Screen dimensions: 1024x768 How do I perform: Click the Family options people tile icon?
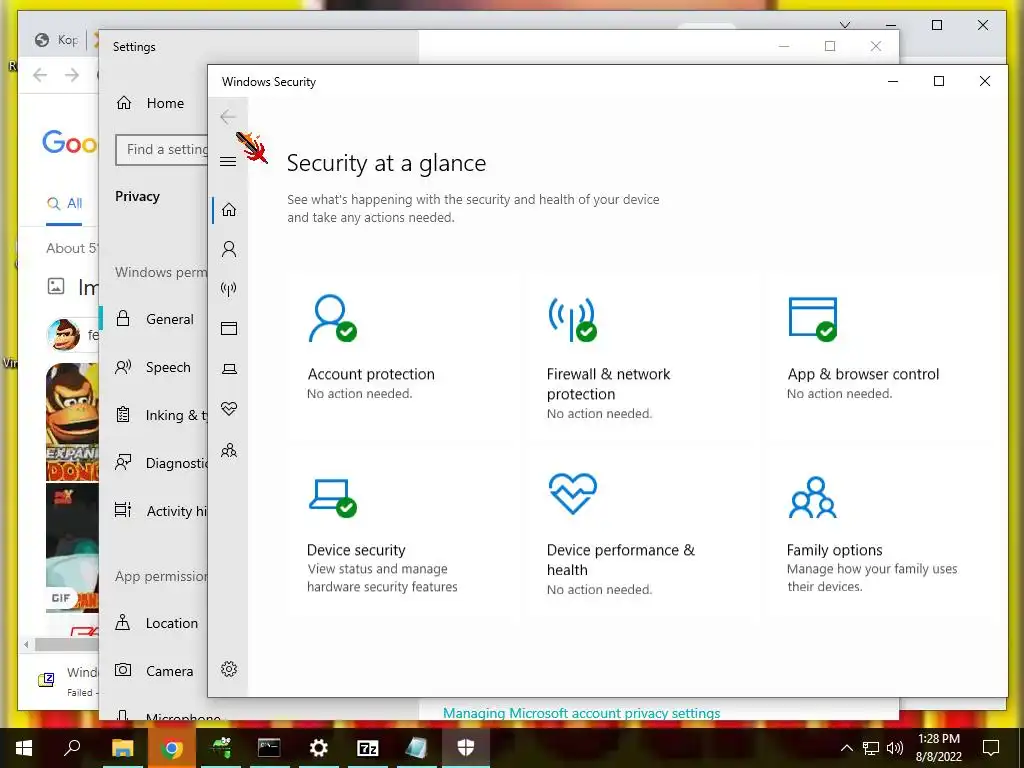pos(812,498)
